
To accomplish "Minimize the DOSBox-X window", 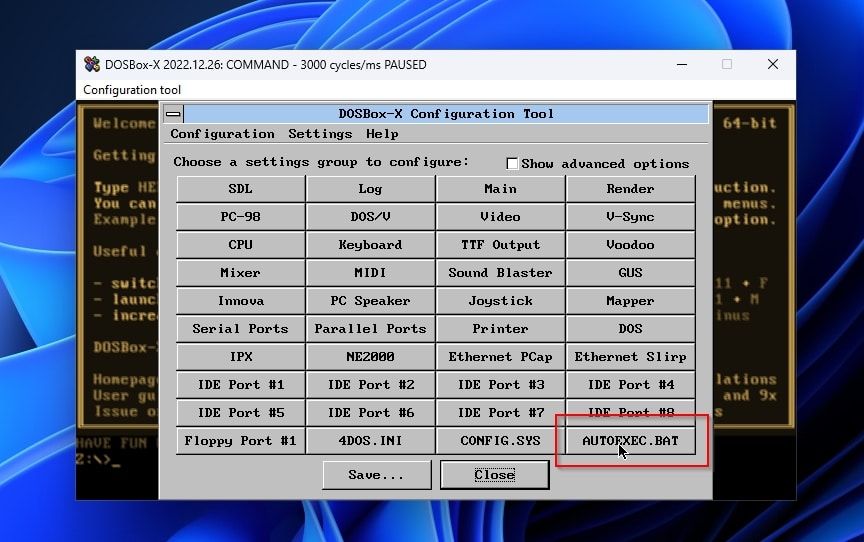I will pyautogui.click(x=681, y=65).
